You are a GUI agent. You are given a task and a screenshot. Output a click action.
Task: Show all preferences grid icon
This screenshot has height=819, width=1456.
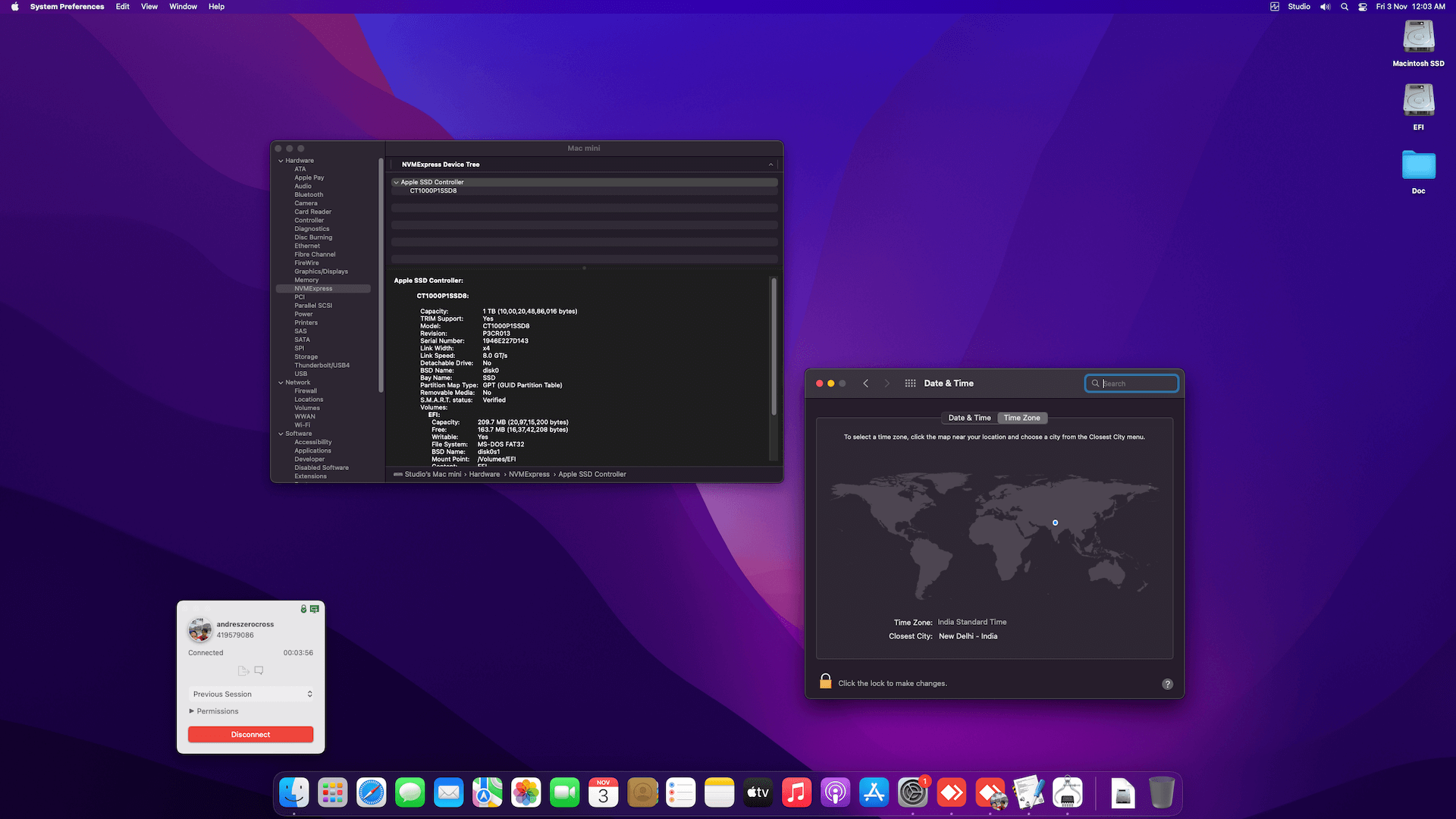(911, 384)
